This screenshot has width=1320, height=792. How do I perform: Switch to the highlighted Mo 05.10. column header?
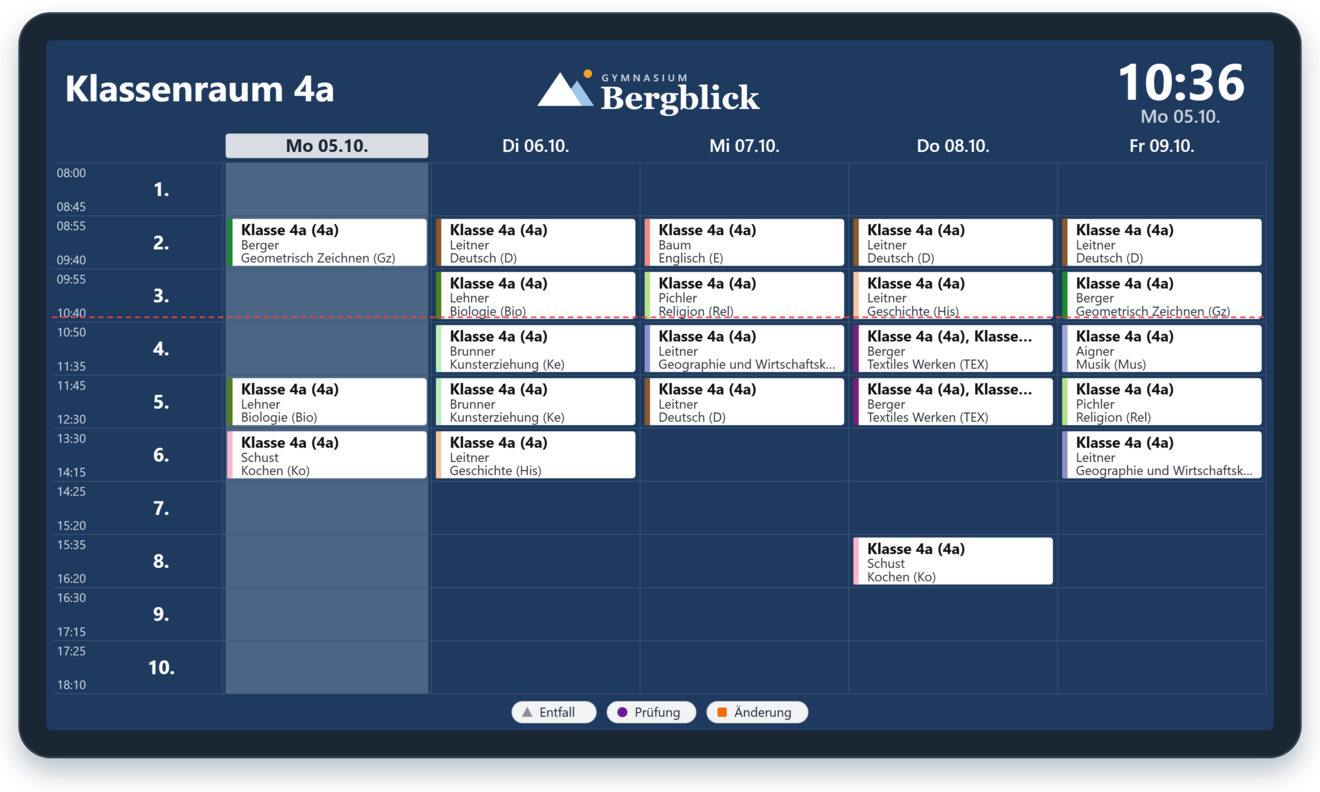[327, 146]
